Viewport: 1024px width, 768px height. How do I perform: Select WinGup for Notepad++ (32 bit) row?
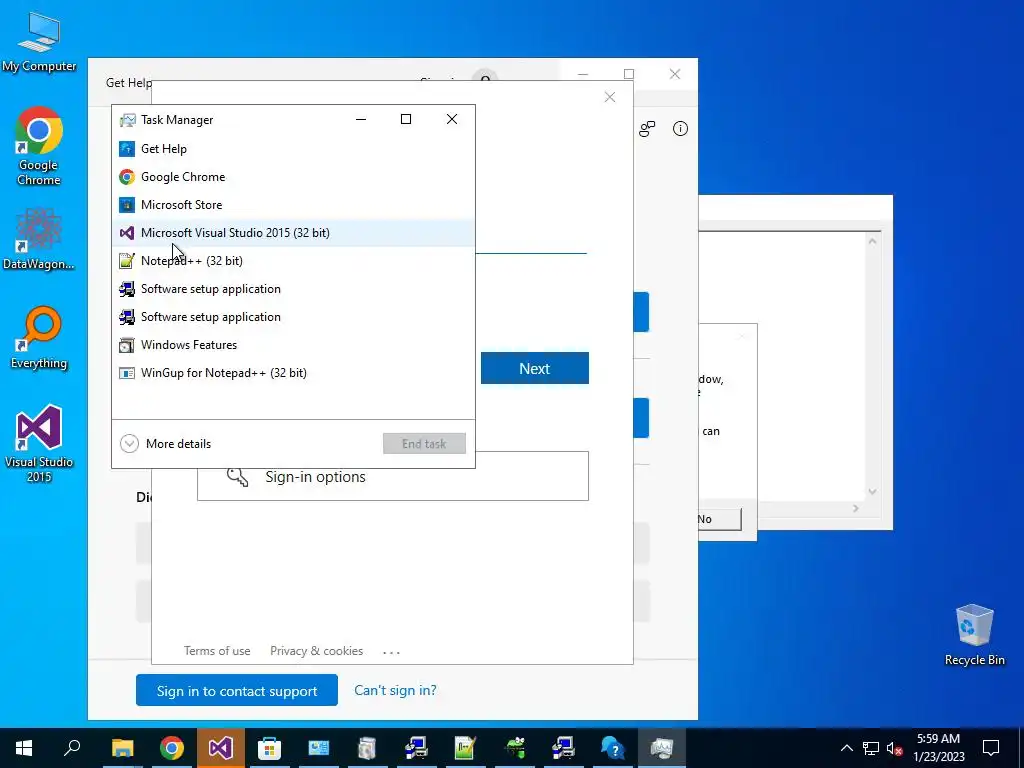pyautogui.click(x=293, y=374)
